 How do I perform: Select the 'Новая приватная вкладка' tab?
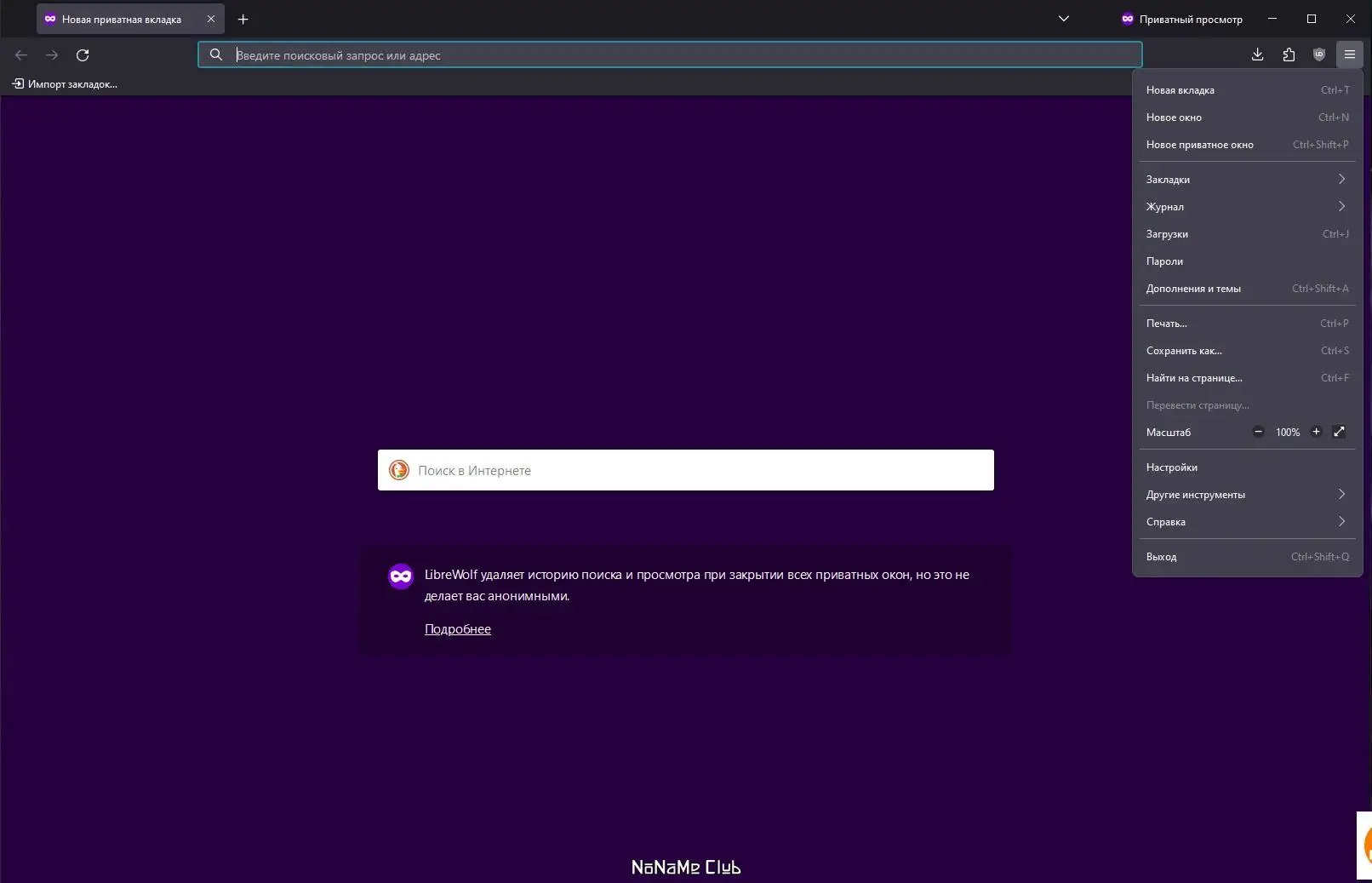(130, 19)
